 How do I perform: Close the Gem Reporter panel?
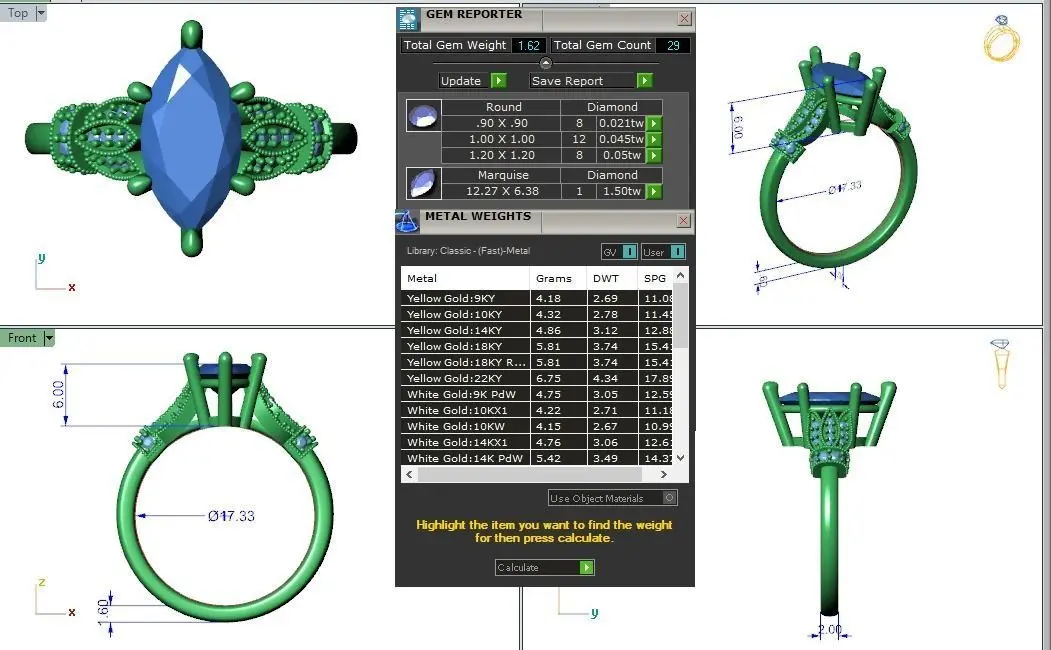coord(684,19)
